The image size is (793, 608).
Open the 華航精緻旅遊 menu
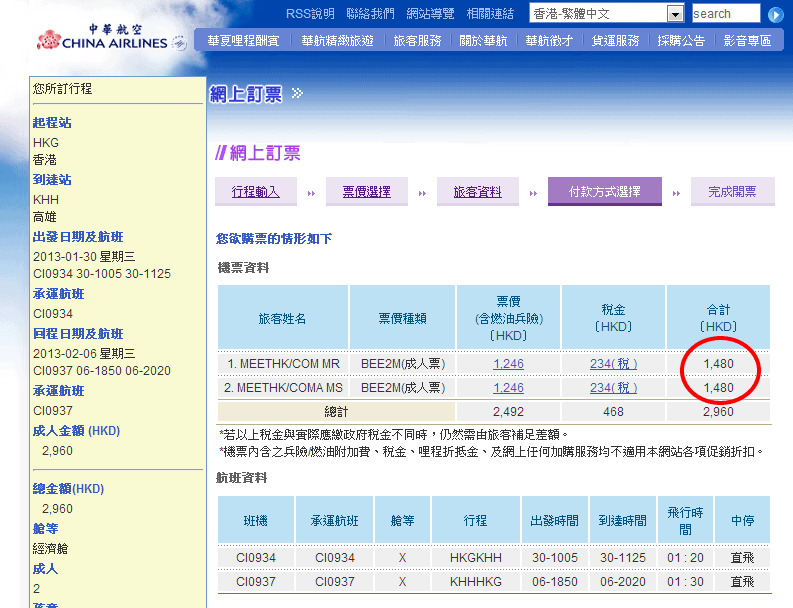337,41
